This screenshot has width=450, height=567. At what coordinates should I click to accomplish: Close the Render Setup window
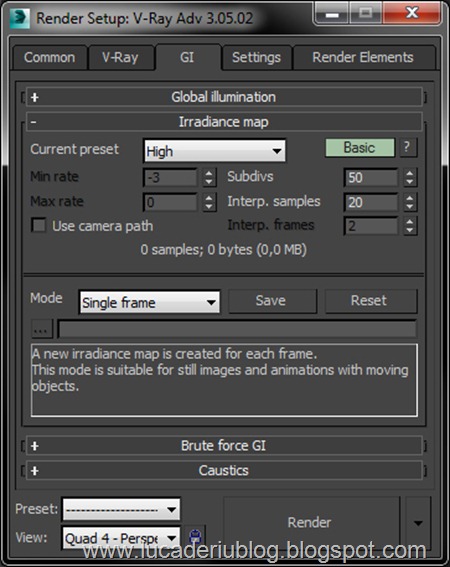pyautogui.click(x=412, y=13)
